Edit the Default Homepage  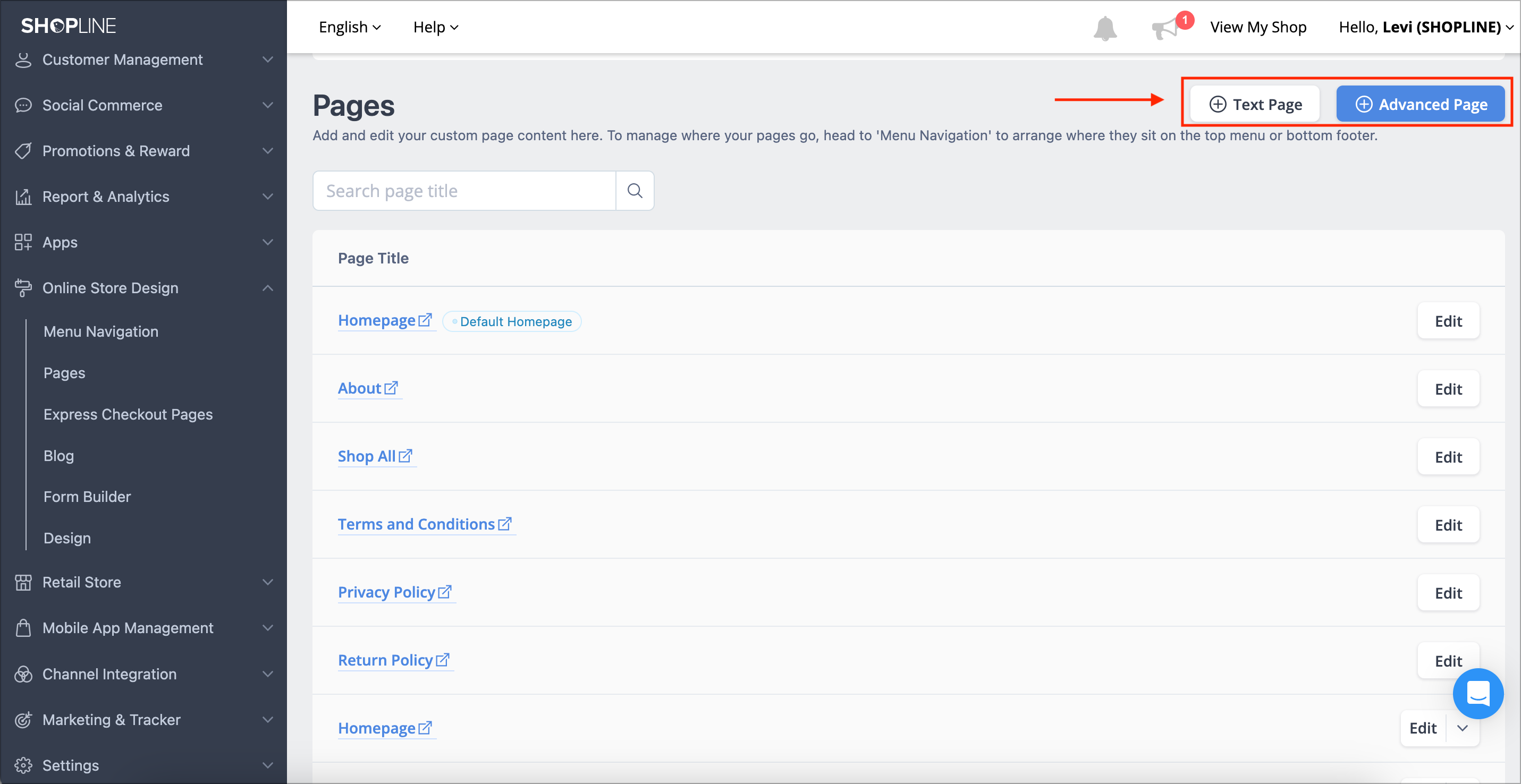pyautogui.click(x=1448, y=321)
